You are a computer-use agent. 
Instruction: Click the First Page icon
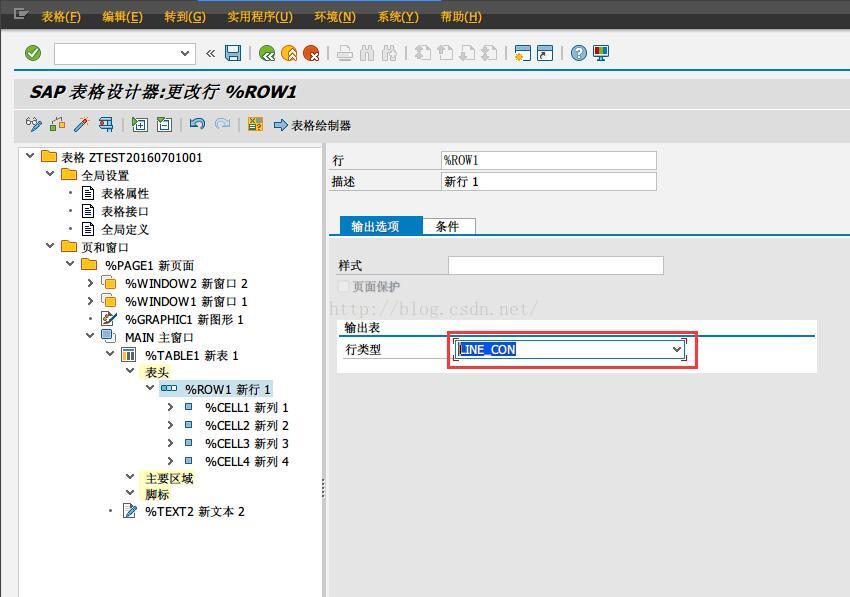coord(423,53)
